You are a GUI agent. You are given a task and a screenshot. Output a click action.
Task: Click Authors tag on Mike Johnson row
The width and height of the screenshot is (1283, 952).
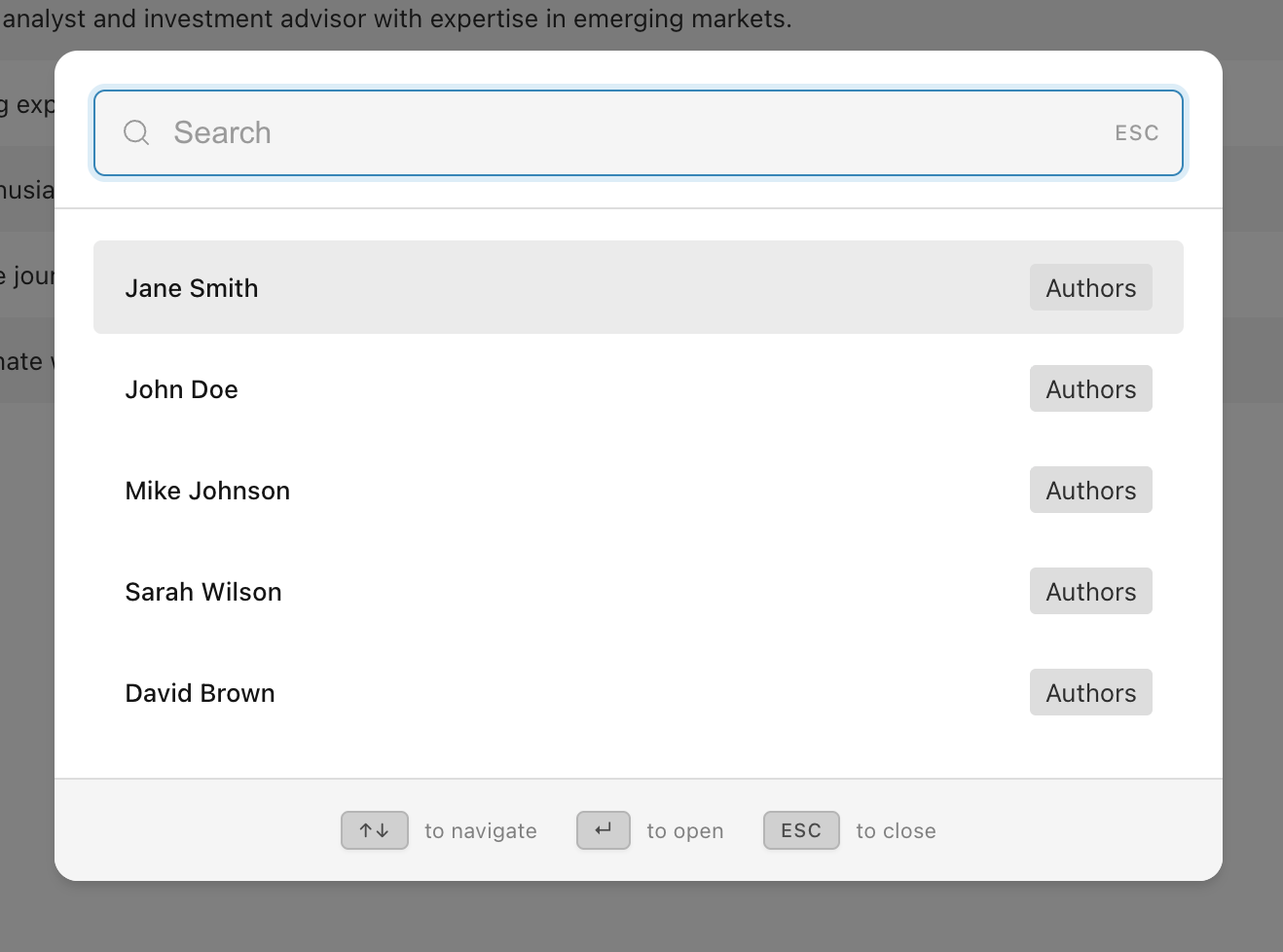1090,491
